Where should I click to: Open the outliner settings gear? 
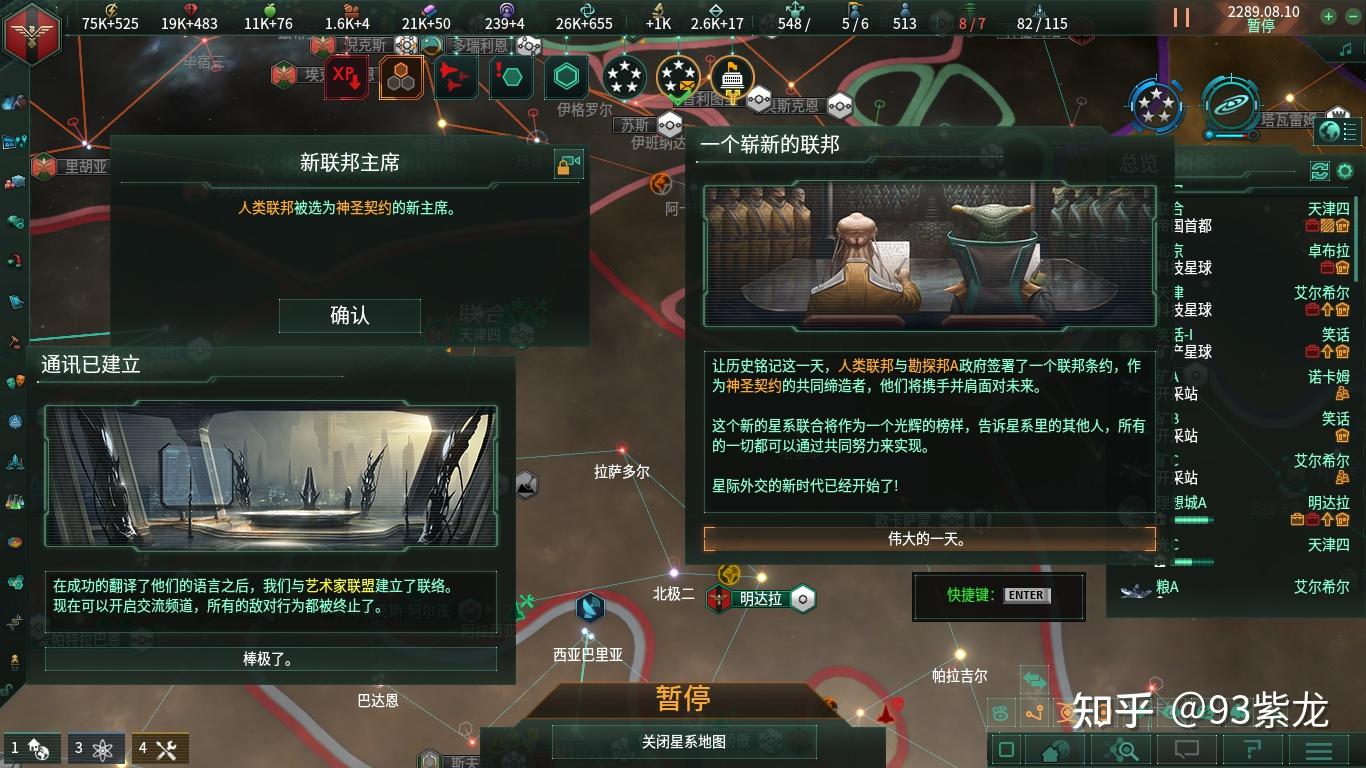1345,171
